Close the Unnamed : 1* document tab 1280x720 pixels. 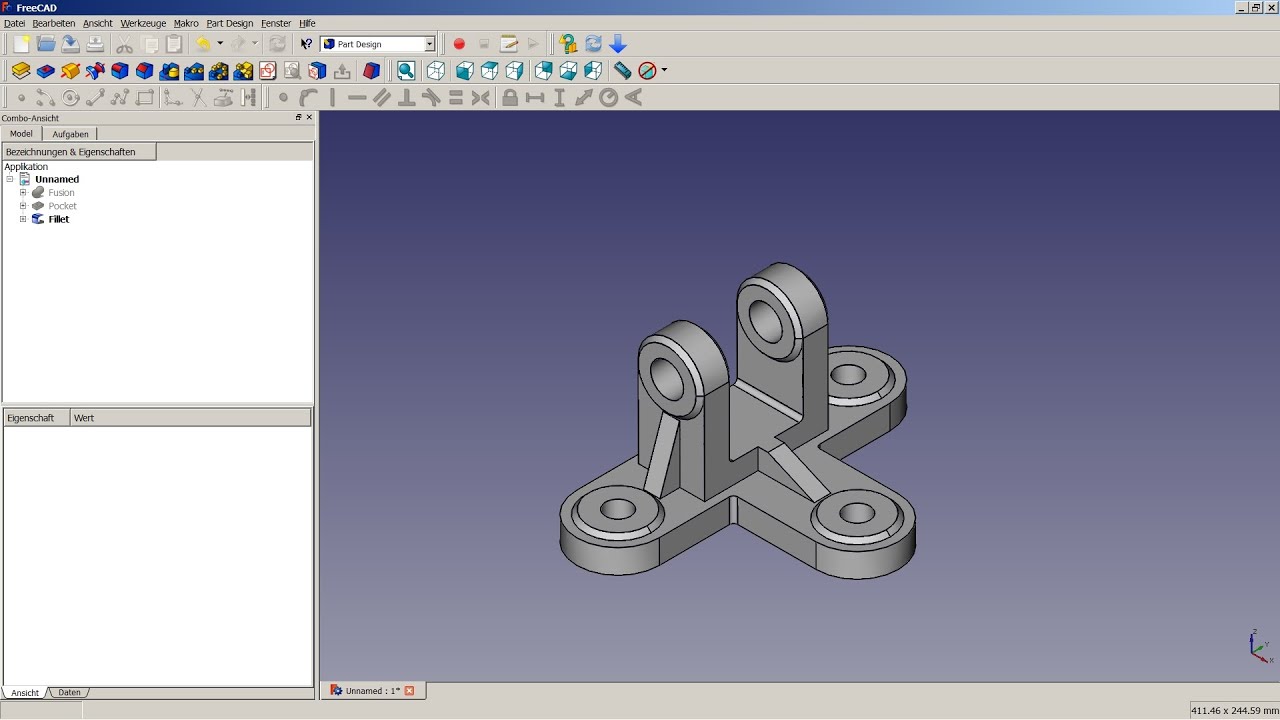coord(409,691)
